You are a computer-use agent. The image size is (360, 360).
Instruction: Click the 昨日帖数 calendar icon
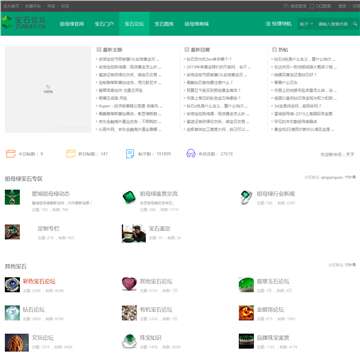pos(71,154)
